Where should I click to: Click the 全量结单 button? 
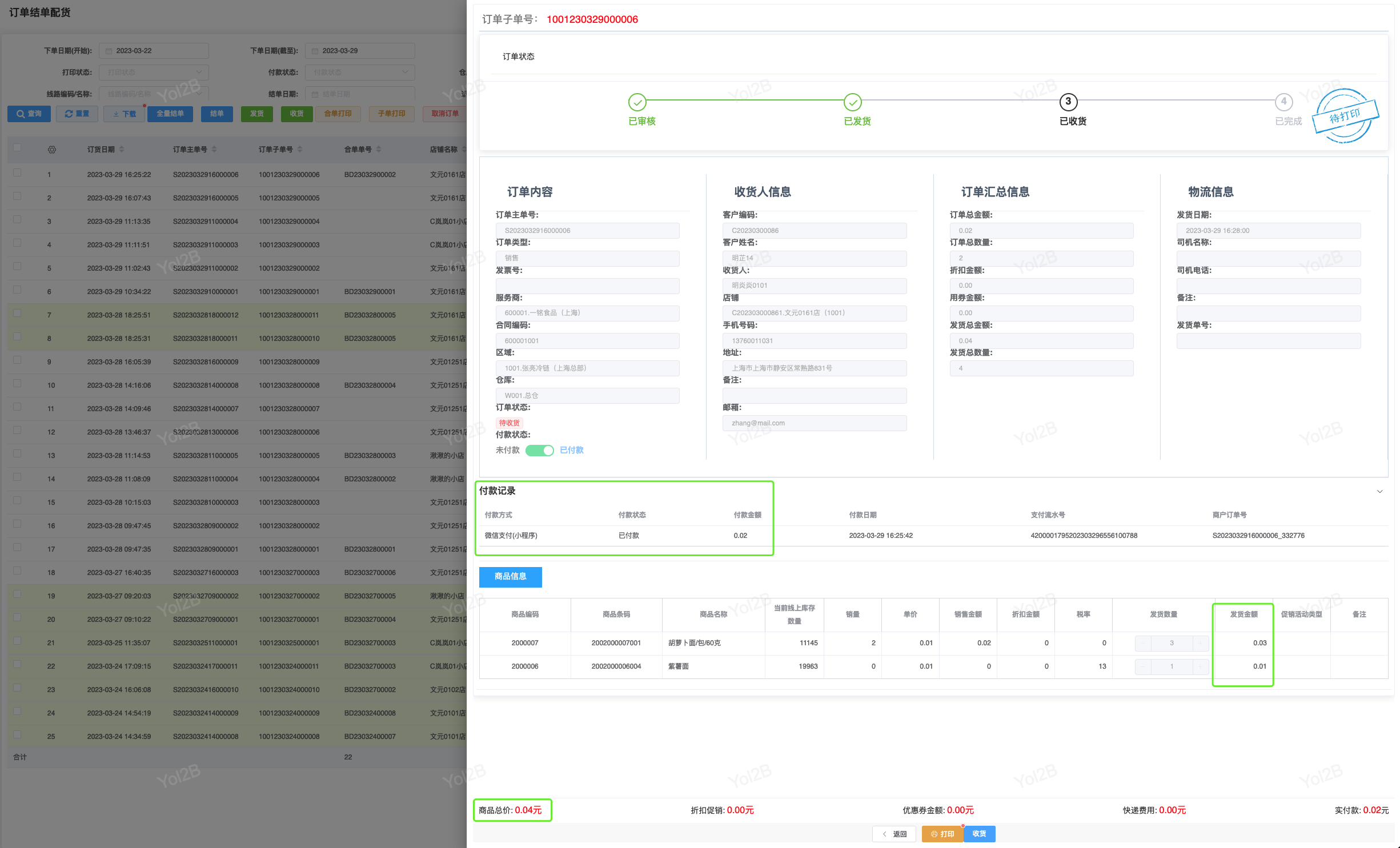click(x=170, y=114)
